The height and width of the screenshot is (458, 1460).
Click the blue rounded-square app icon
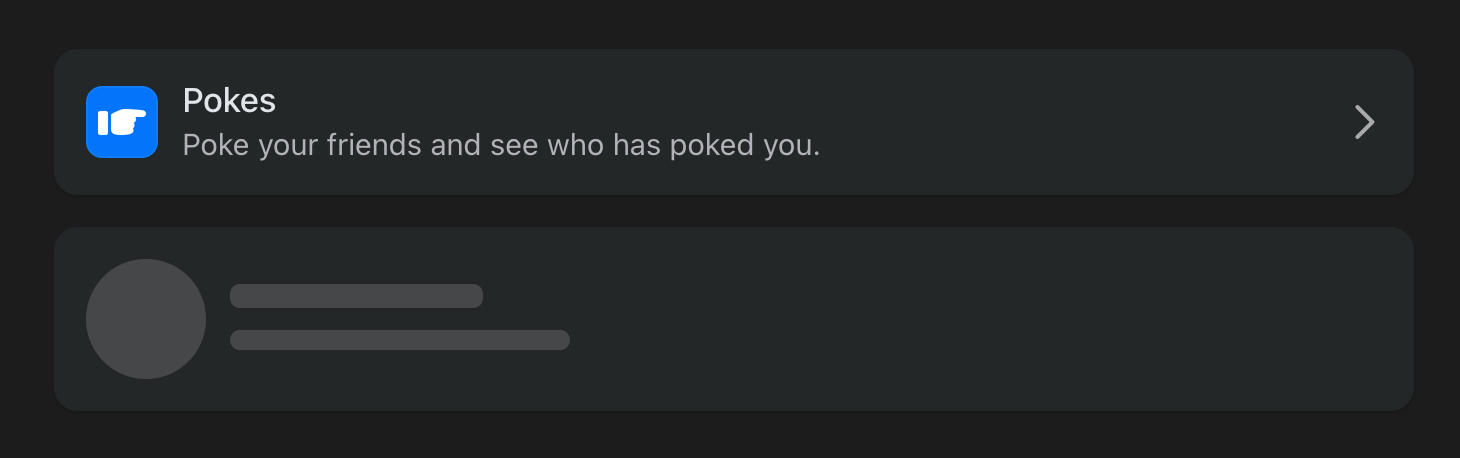pyautogui.click(x=122, y=122)
